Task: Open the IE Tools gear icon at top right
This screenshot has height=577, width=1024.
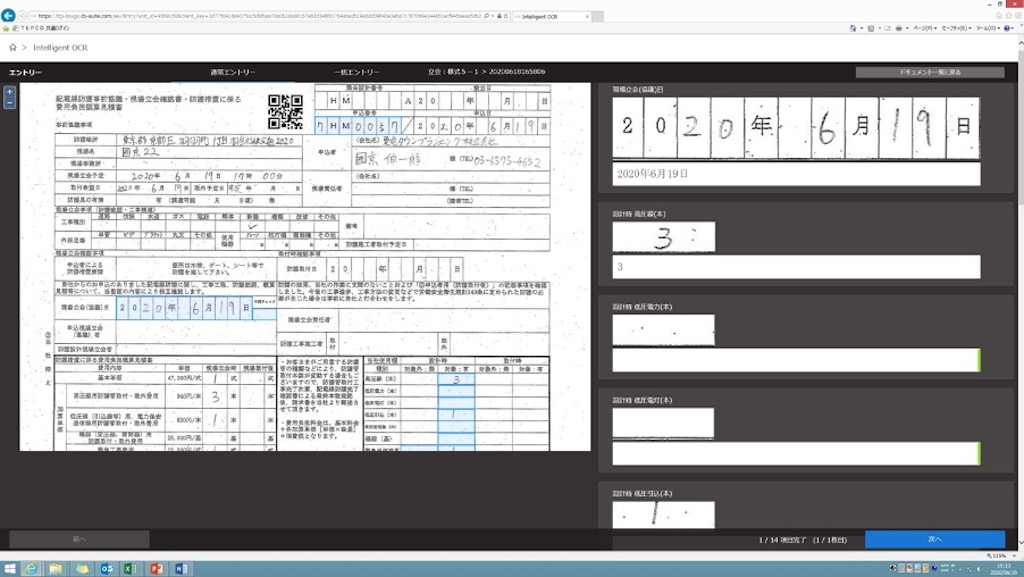Action: [x=1016, y=15]
